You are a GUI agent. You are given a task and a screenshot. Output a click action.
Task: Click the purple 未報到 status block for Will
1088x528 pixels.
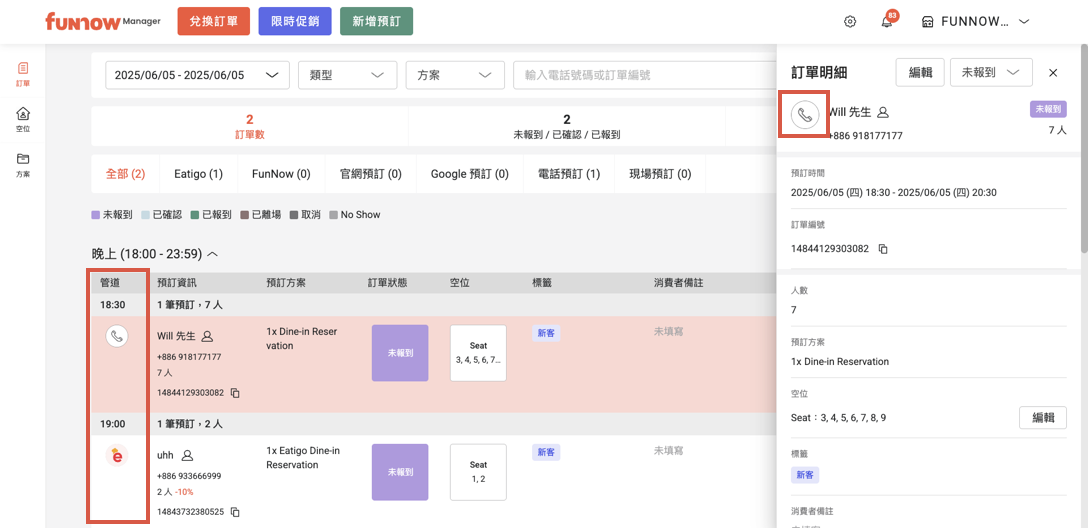click(400, 353)
